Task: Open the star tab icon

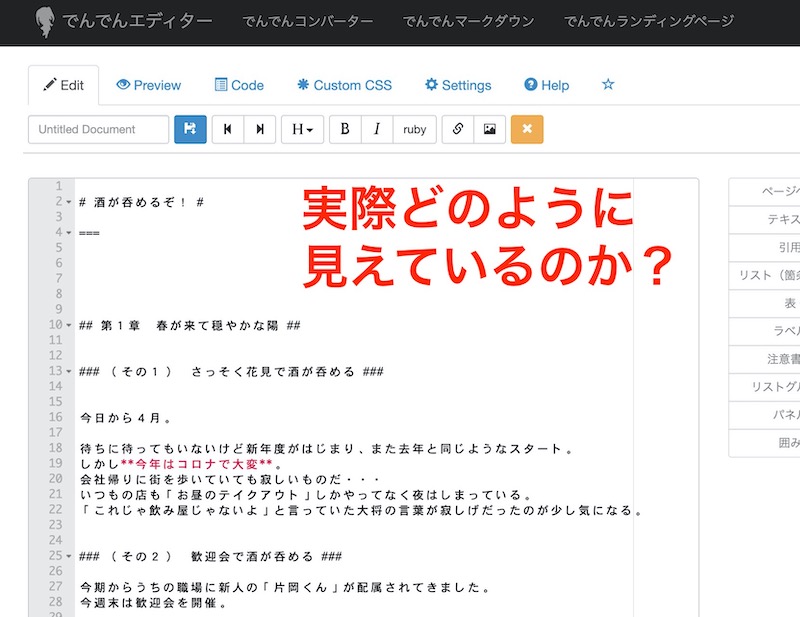Action: tap(608, 85)
